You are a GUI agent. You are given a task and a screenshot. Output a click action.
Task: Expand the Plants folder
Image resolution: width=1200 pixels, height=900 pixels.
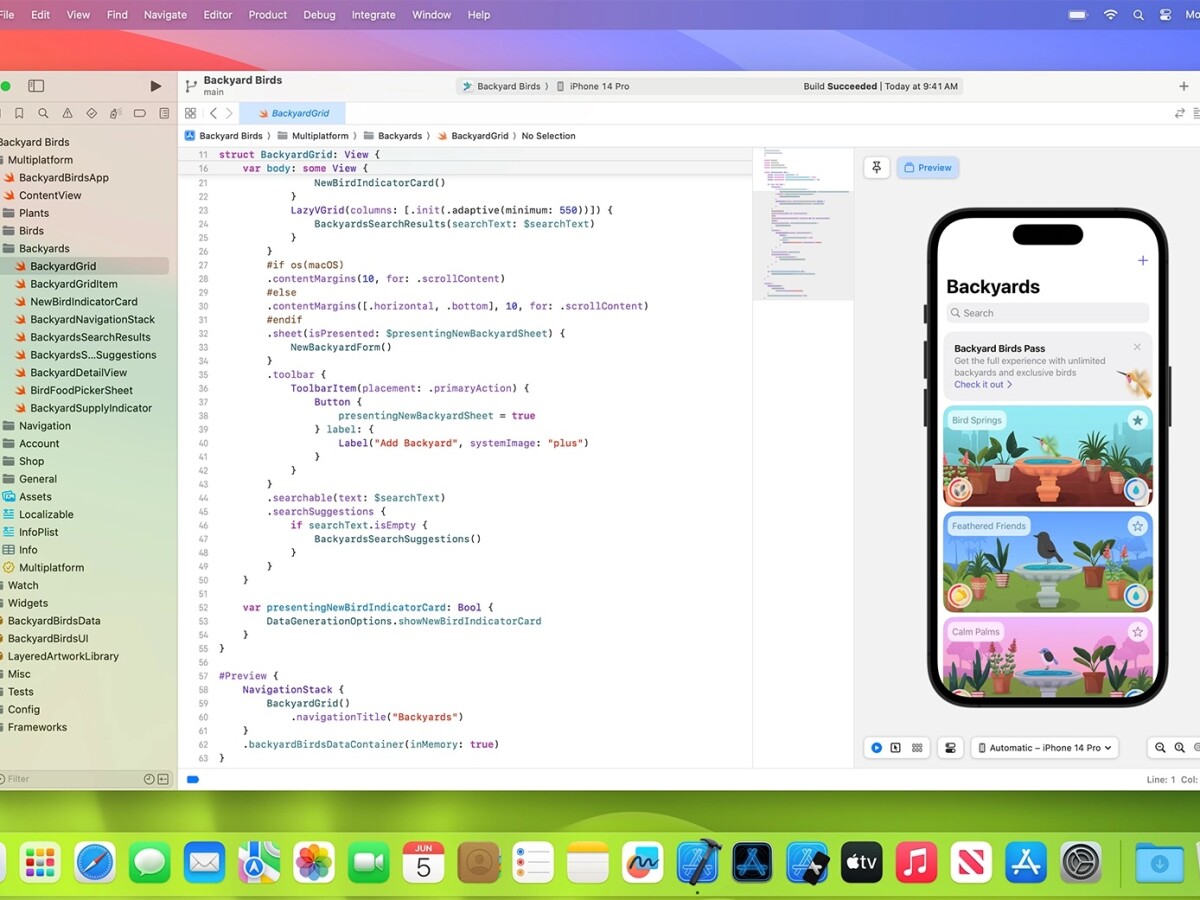pyautogui.click(x=34, y=213)
